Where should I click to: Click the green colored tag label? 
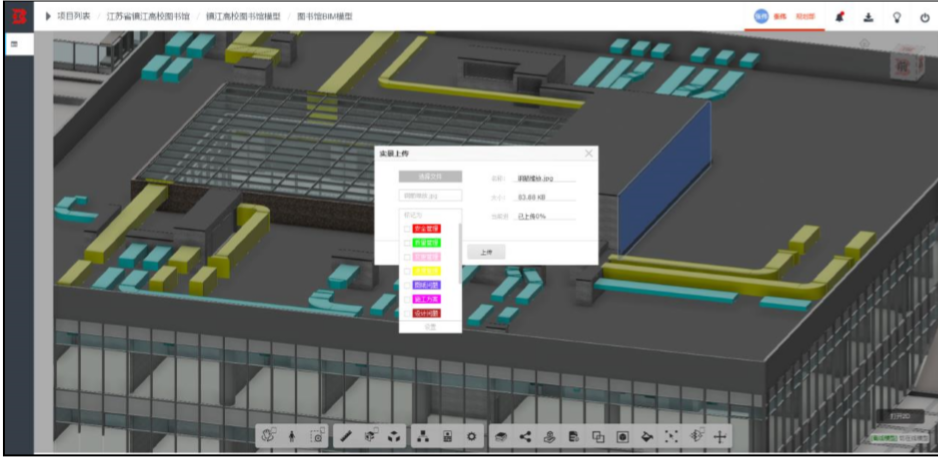click(427, 243)
